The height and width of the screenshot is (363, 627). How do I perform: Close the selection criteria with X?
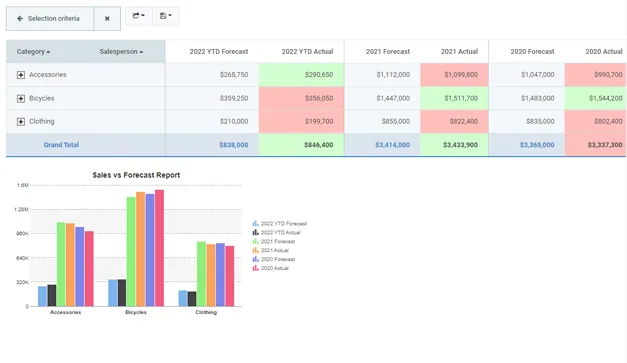[x=107, y=18]
